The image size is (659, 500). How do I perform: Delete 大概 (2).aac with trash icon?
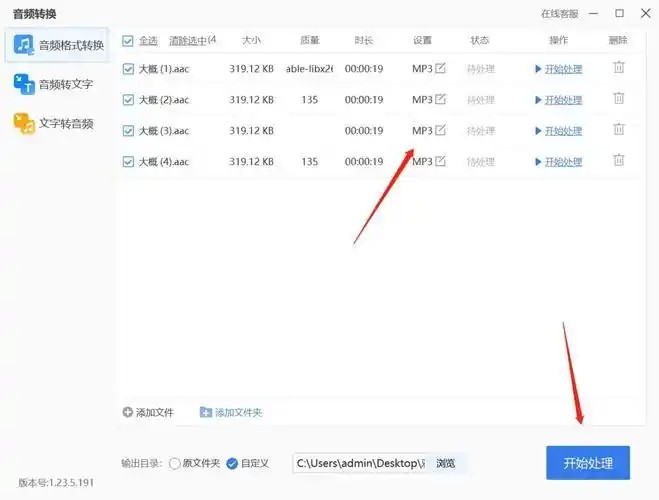pyautogui.click(x=619, y=98)
